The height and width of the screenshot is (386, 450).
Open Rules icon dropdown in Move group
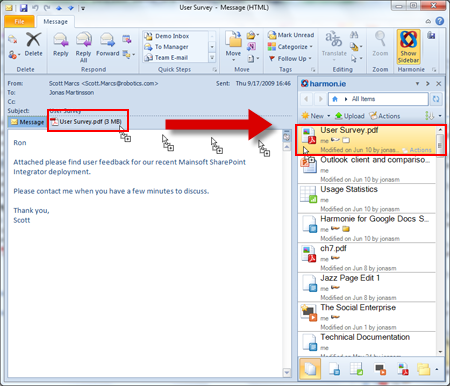253,35
